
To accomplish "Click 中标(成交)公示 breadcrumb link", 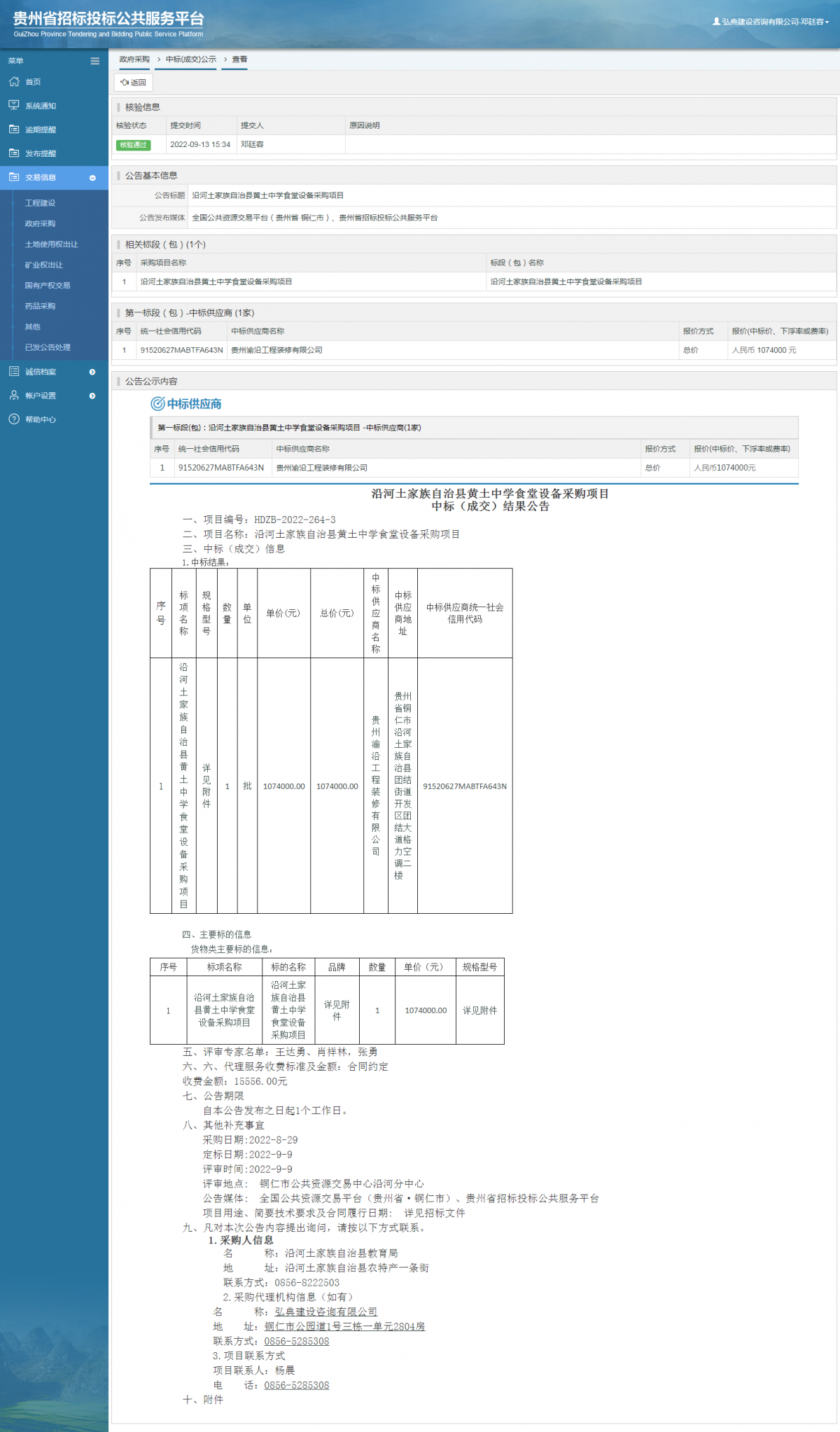I will [191, 60].
